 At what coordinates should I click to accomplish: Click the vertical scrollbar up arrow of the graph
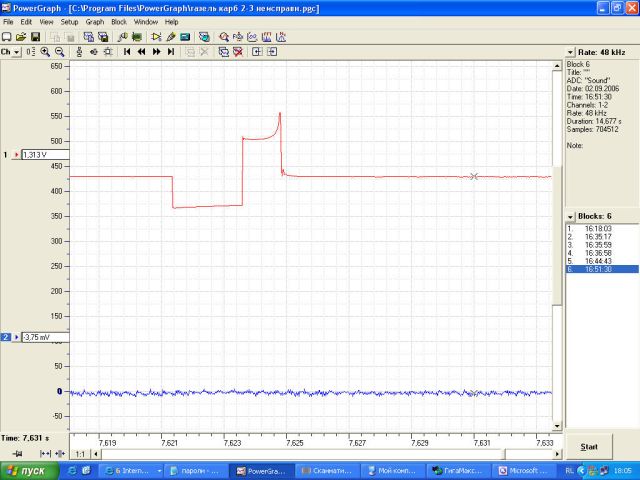[557, 66]
